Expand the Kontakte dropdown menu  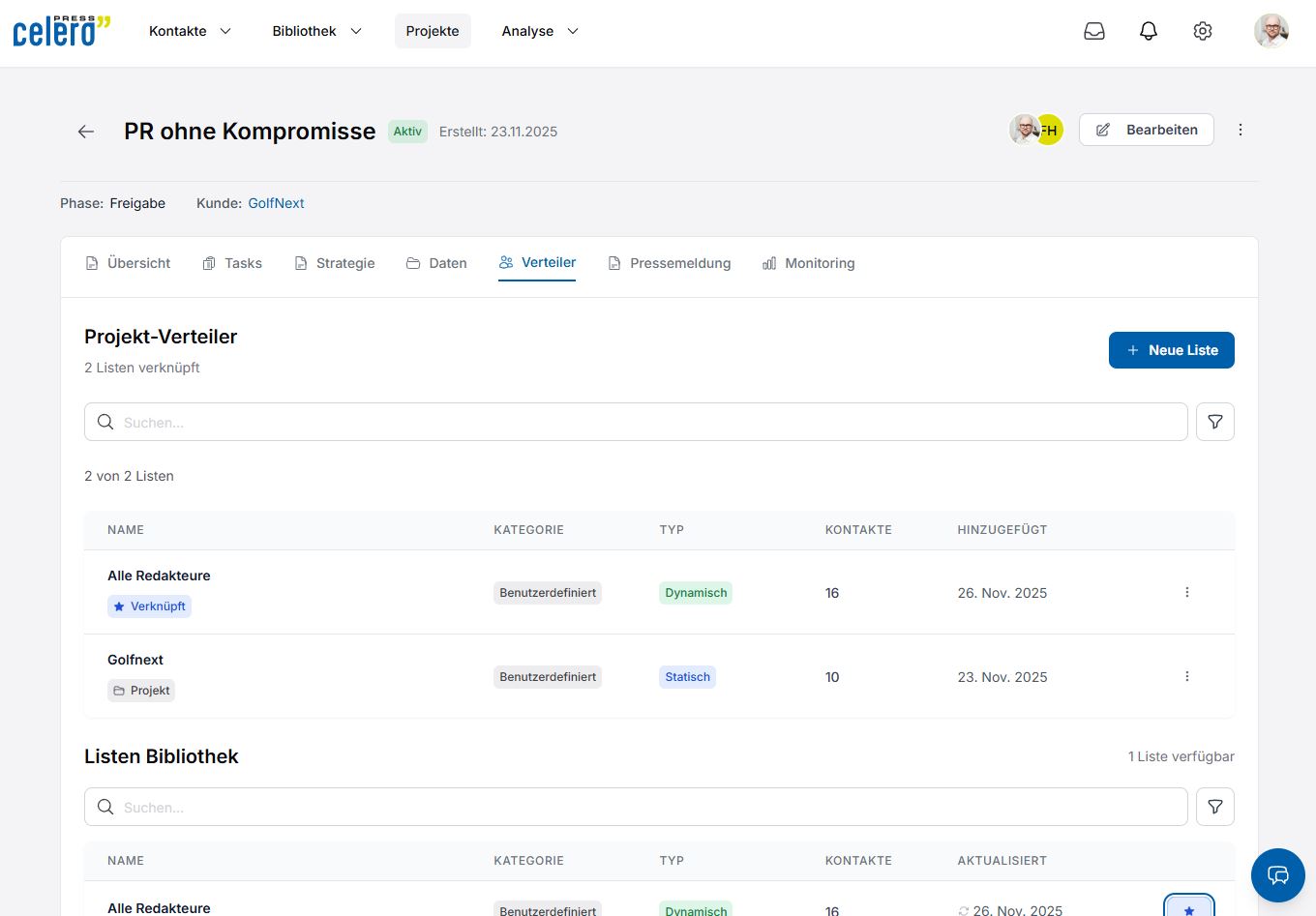190,31
